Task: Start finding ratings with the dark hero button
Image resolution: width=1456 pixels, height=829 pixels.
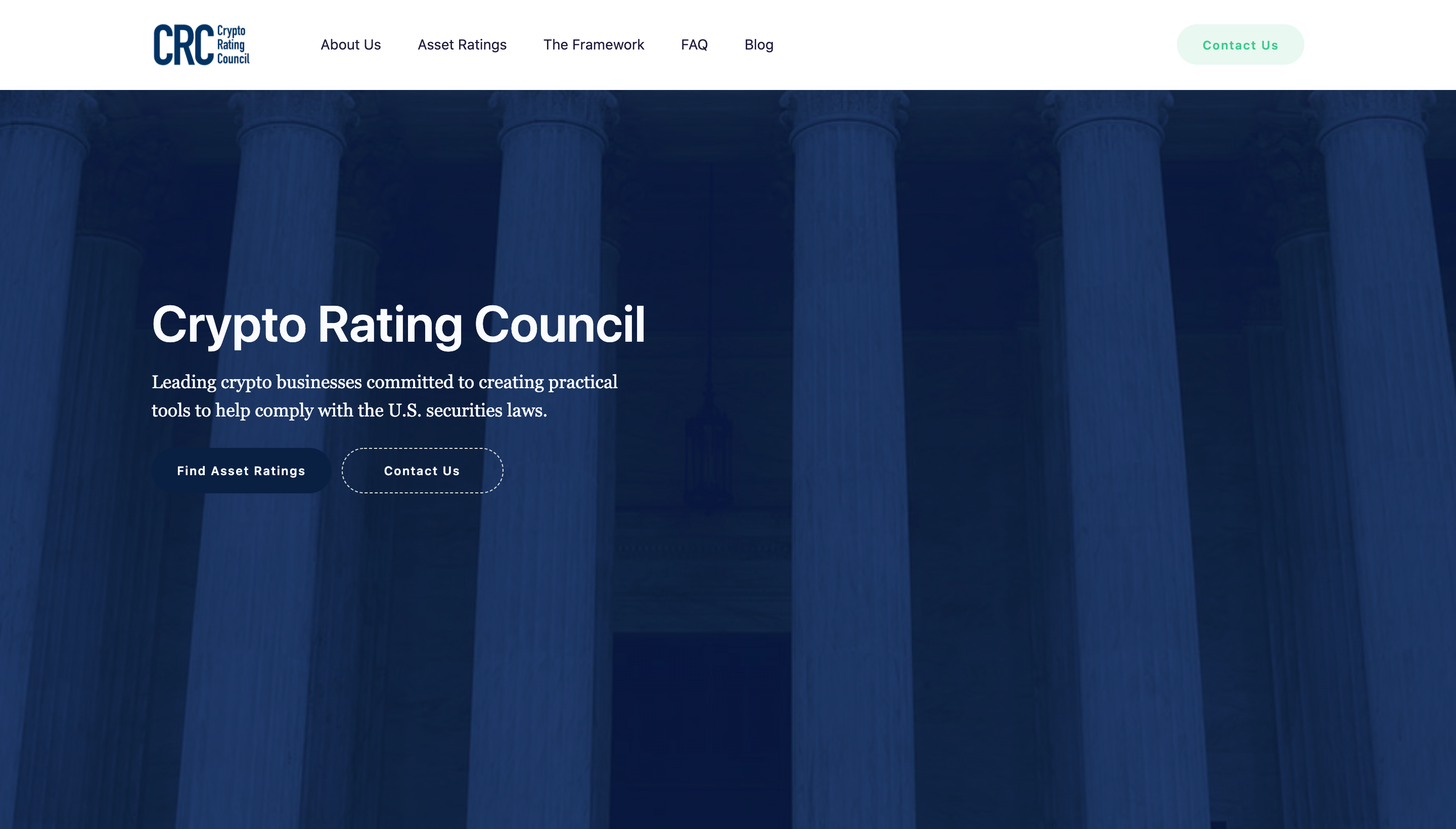Action: (240, 470)
